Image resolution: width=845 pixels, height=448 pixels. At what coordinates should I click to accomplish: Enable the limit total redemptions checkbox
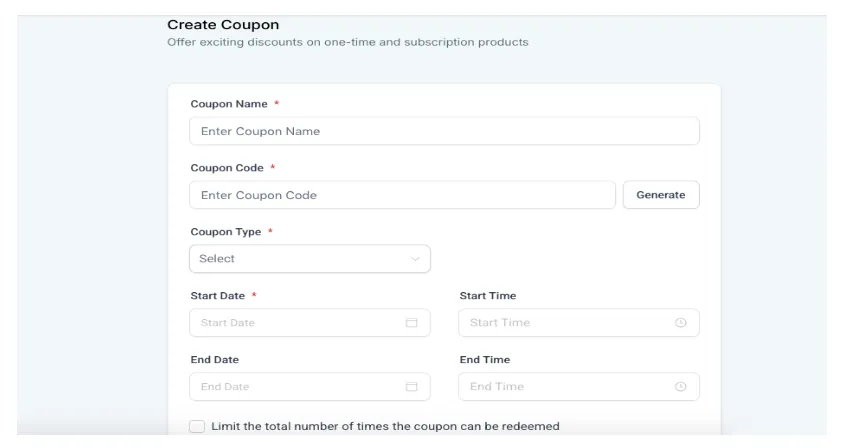(197, 426)
